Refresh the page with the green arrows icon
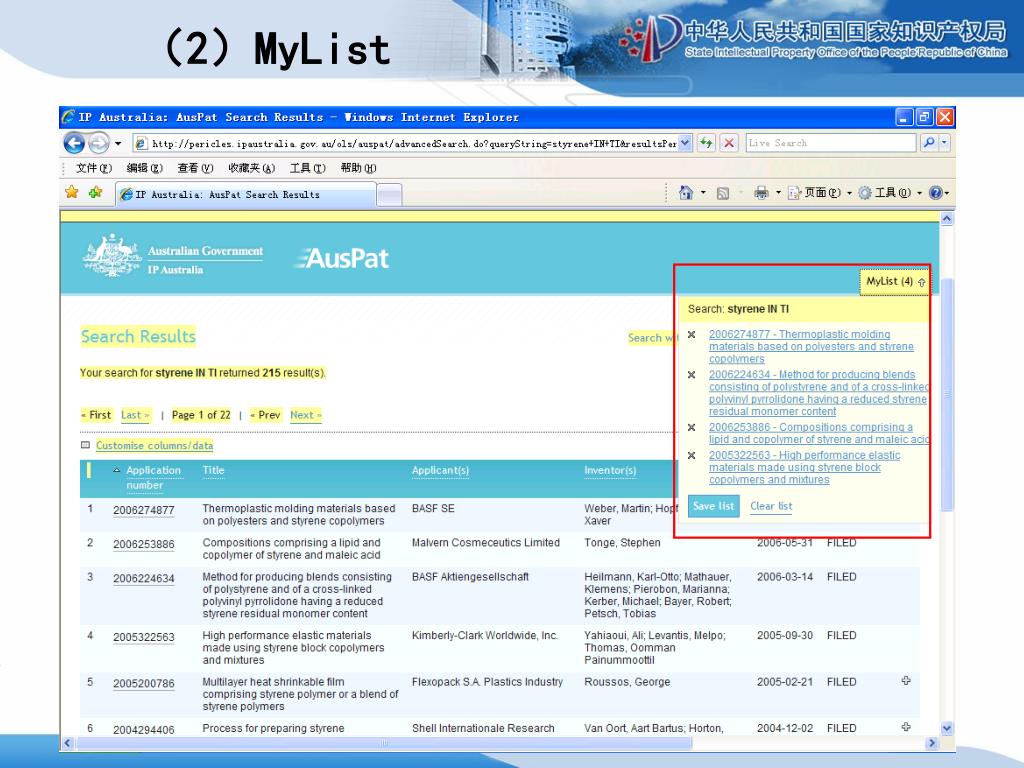 (x=706, y=142)
